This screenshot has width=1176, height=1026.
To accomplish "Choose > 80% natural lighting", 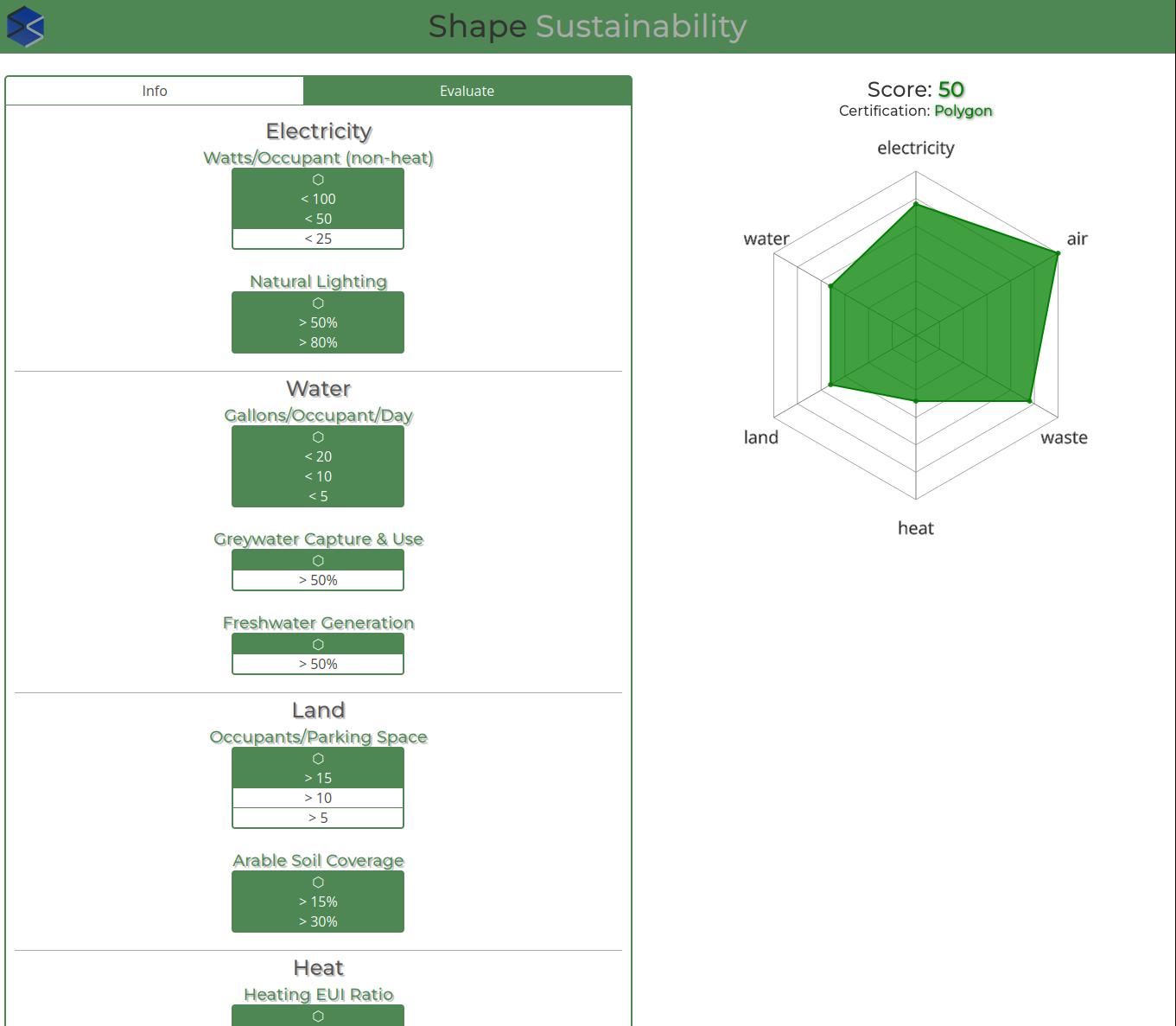I will 318,342.
